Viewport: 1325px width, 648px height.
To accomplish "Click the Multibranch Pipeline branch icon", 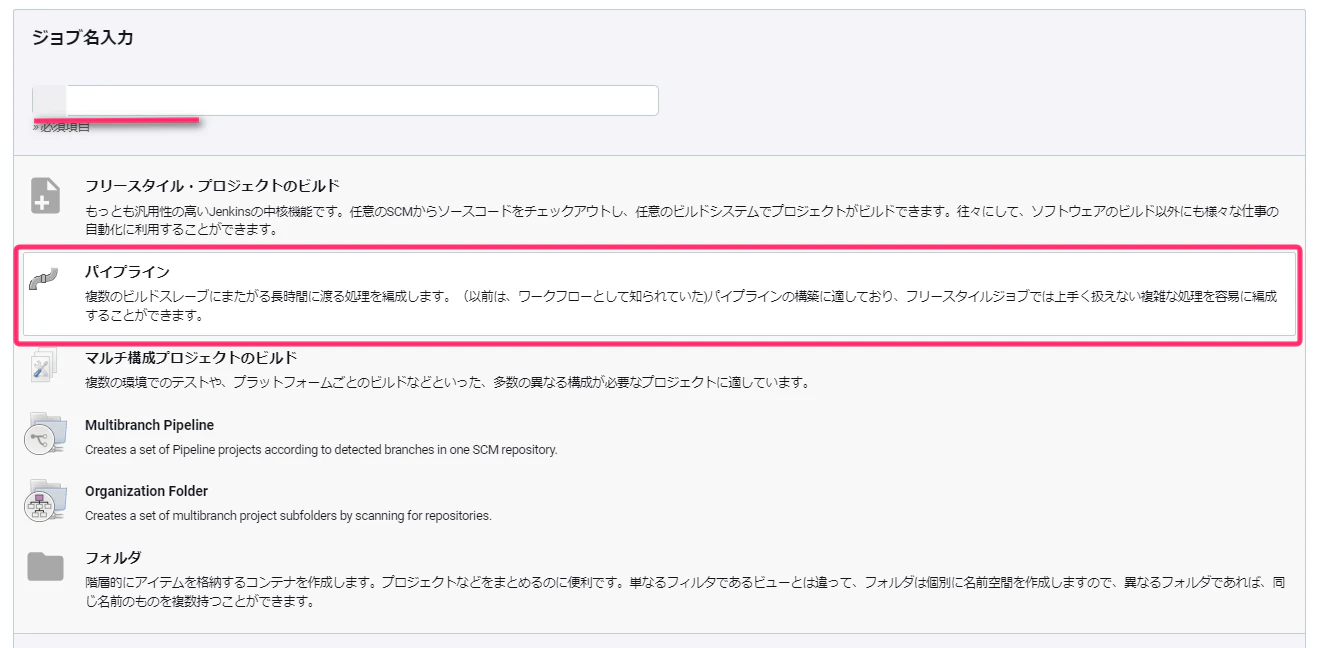I will 44,434.
